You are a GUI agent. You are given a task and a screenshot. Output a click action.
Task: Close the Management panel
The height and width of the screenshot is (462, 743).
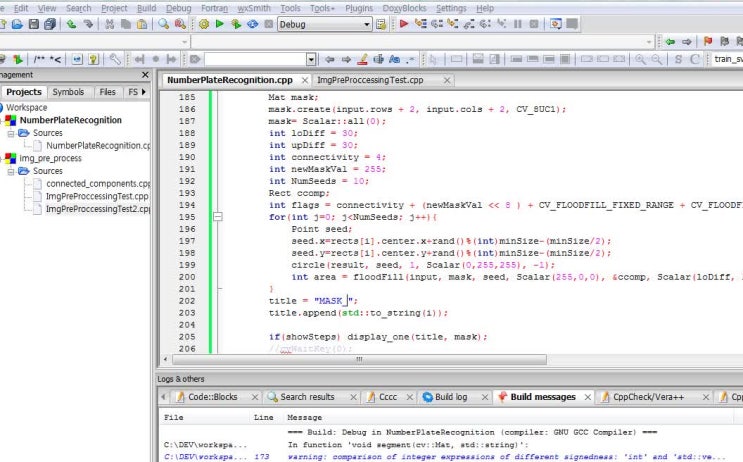[x=145, y=75]
